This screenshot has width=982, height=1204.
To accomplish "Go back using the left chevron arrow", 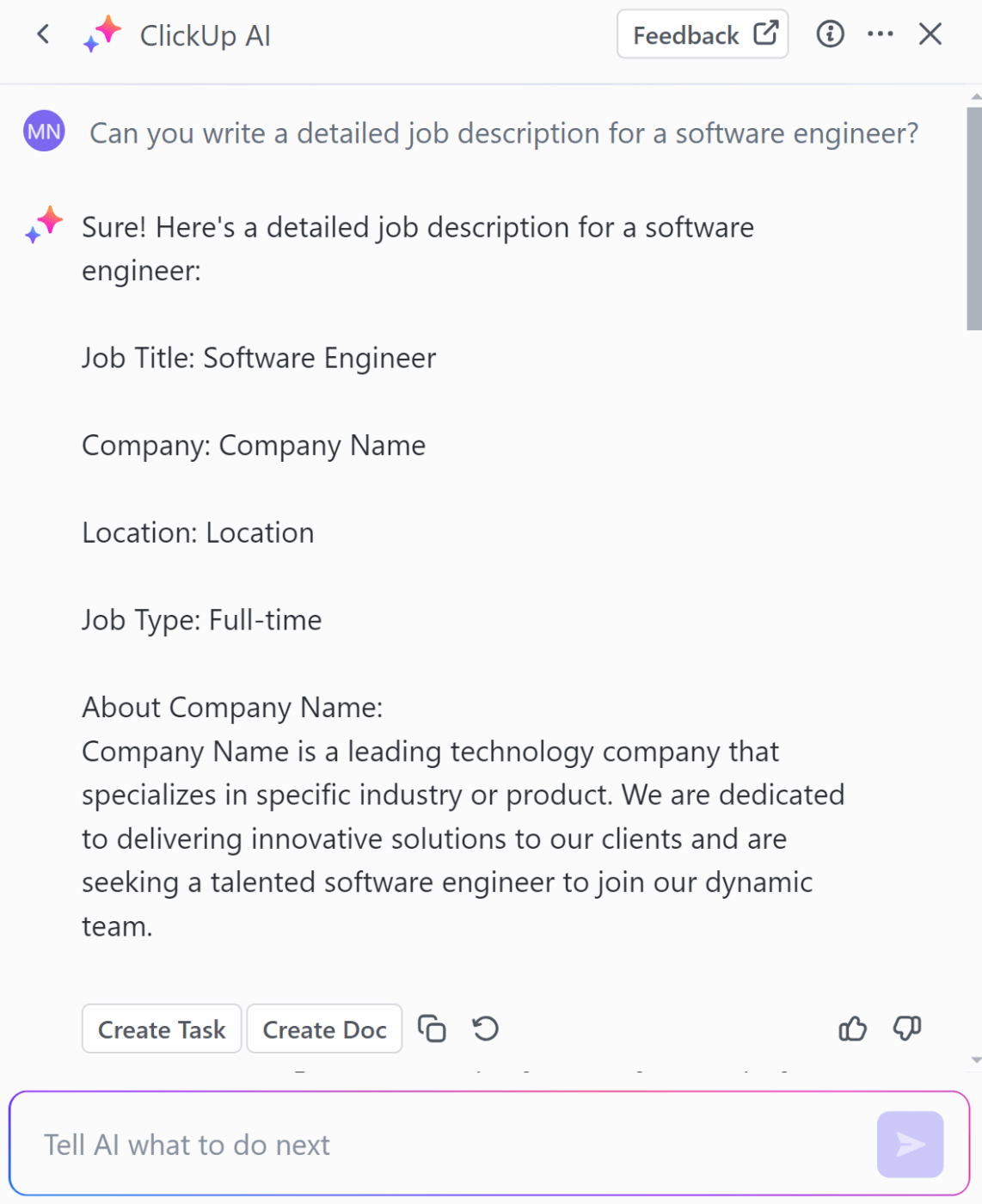I will (x=43, y=35).
